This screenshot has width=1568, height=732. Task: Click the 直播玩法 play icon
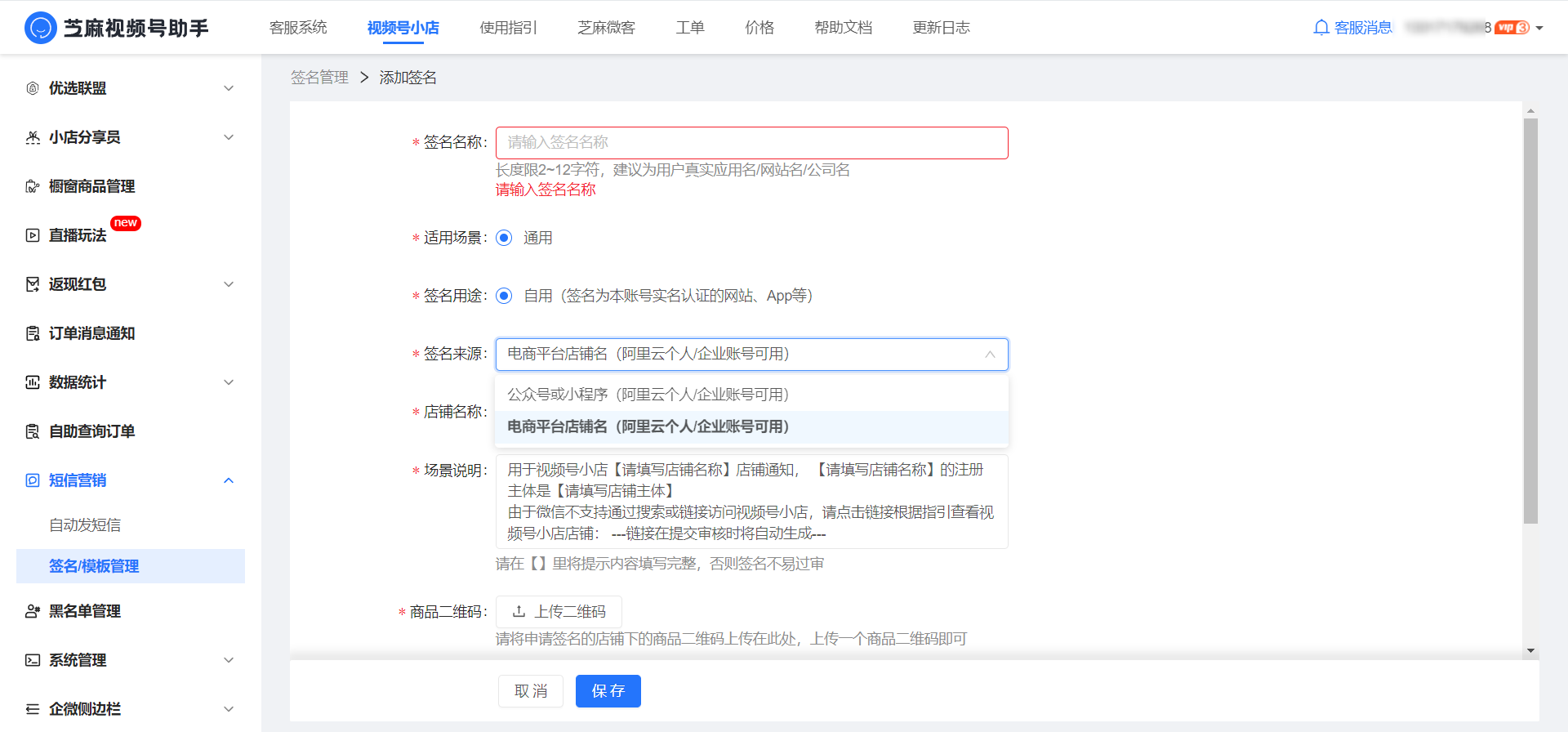tap(33, 235)
